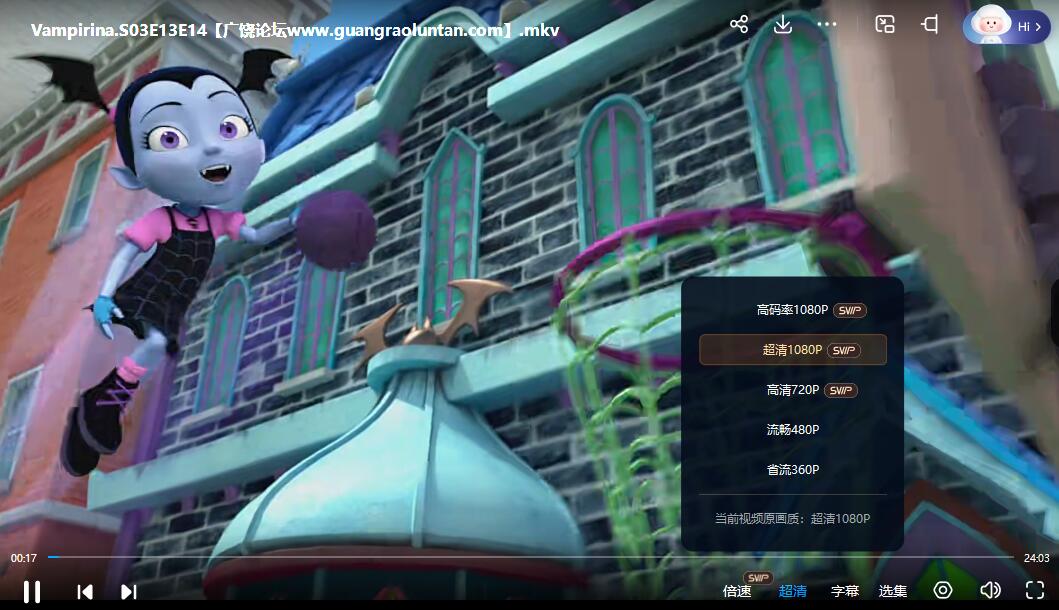Enter fullscreen mode

1035,590
